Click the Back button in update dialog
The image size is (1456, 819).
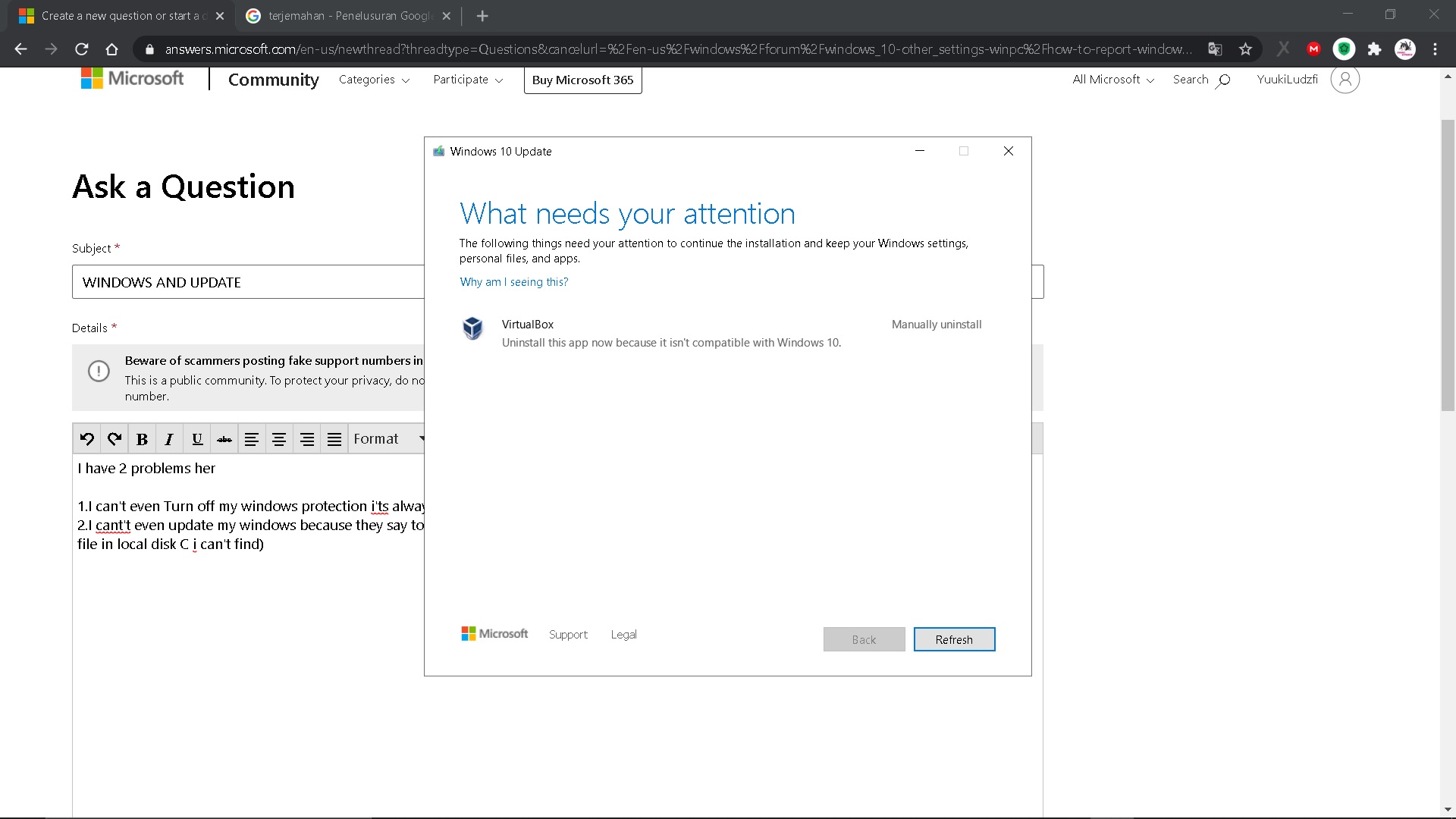point(864,639)
